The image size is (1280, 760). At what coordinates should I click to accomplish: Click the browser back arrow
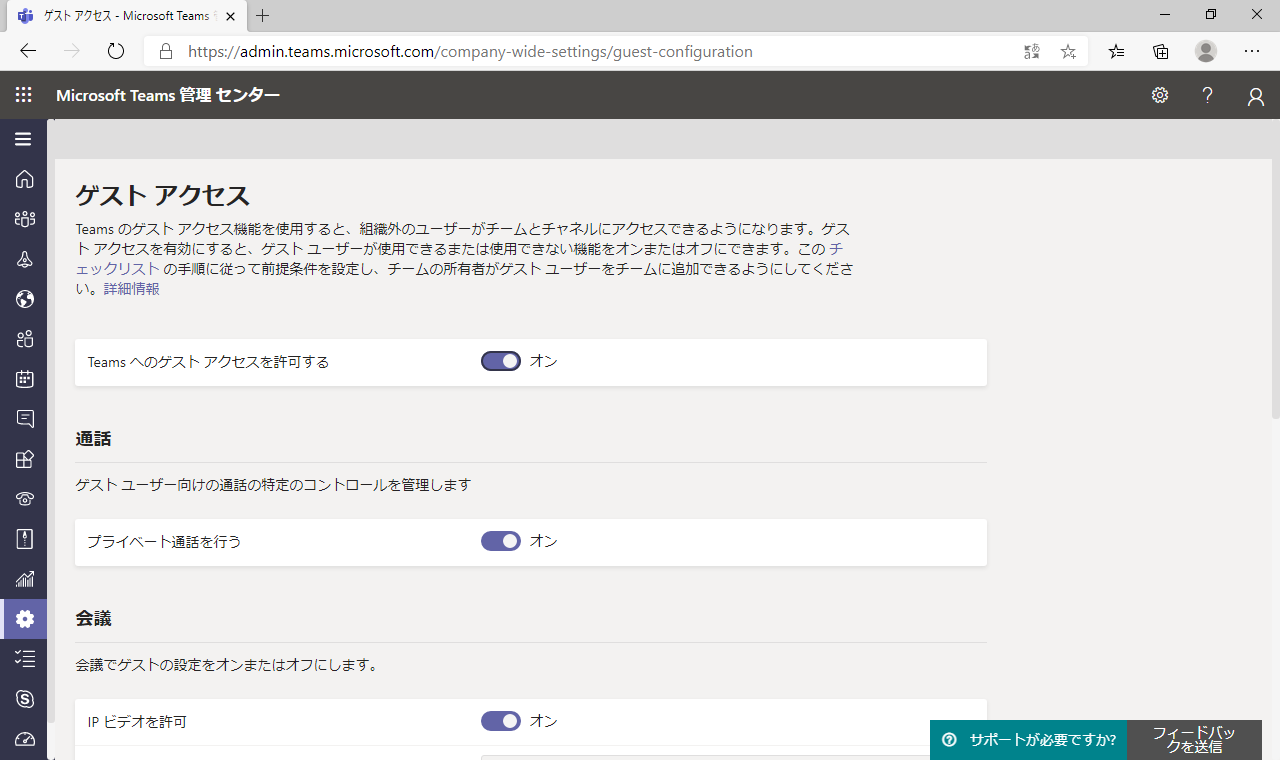[28, 51]
